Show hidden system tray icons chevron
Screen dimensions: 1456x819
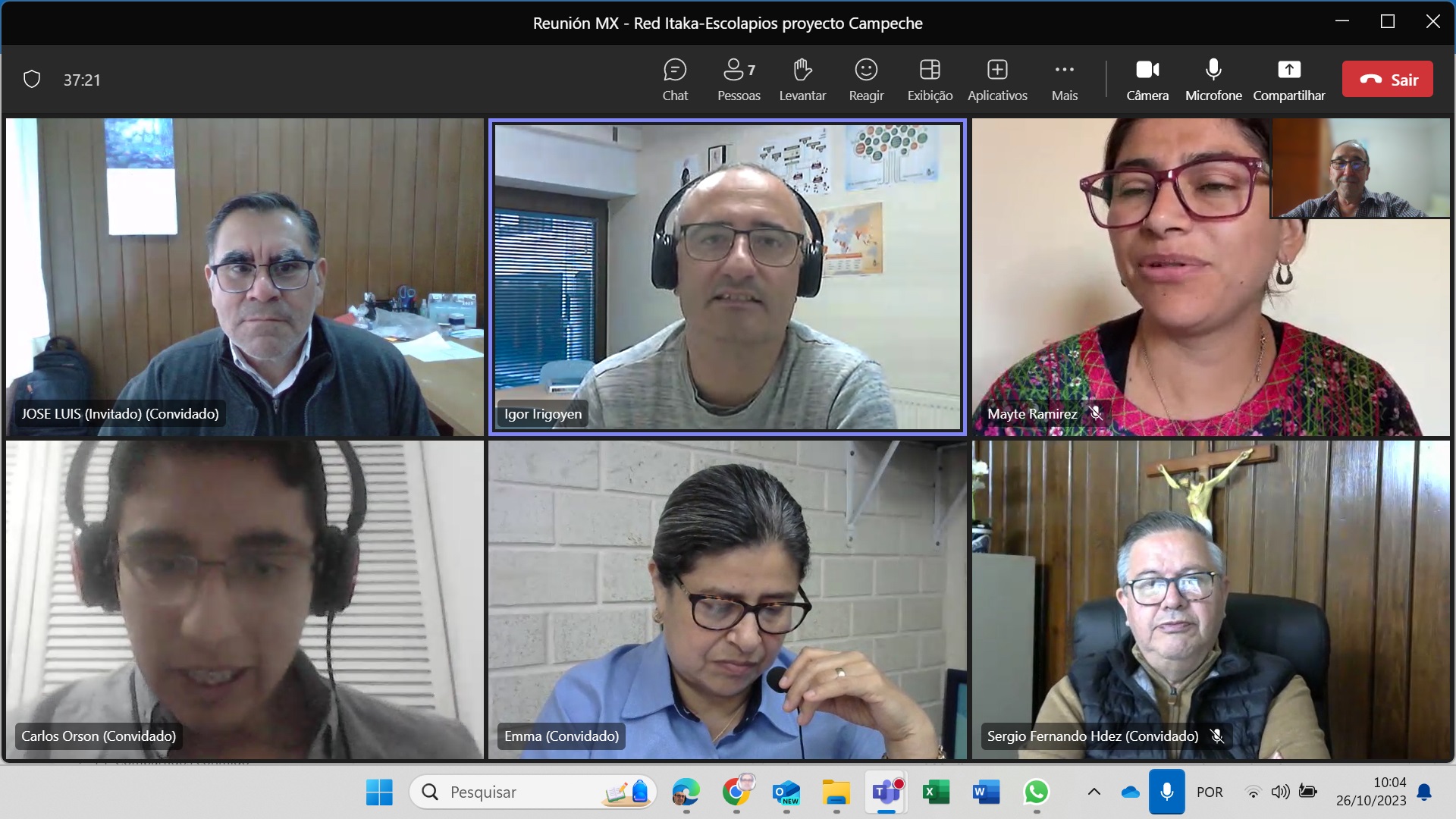click(x=1094, y=792)
